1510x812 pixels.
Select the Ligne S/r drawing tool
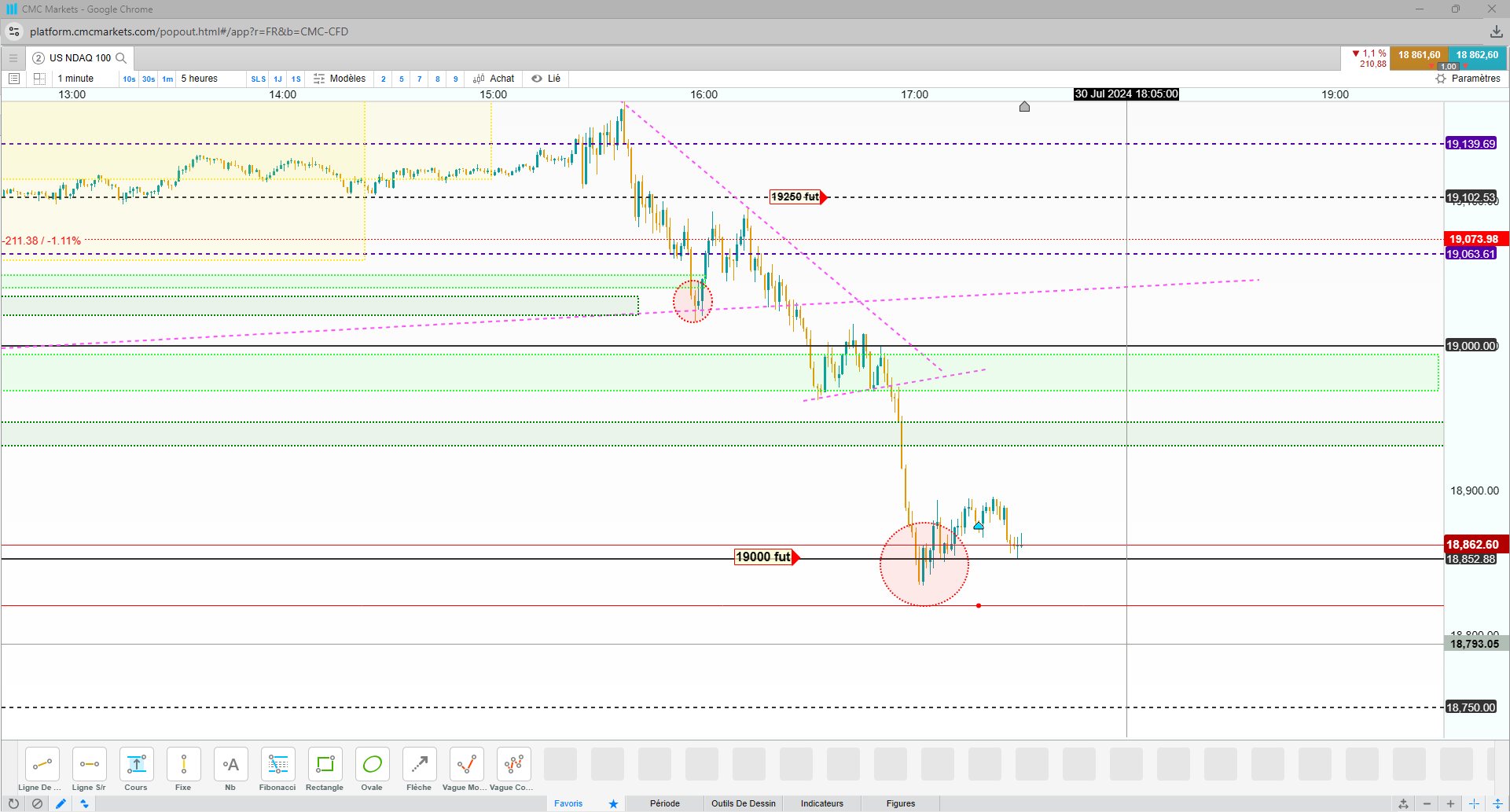tap(90, 764)
